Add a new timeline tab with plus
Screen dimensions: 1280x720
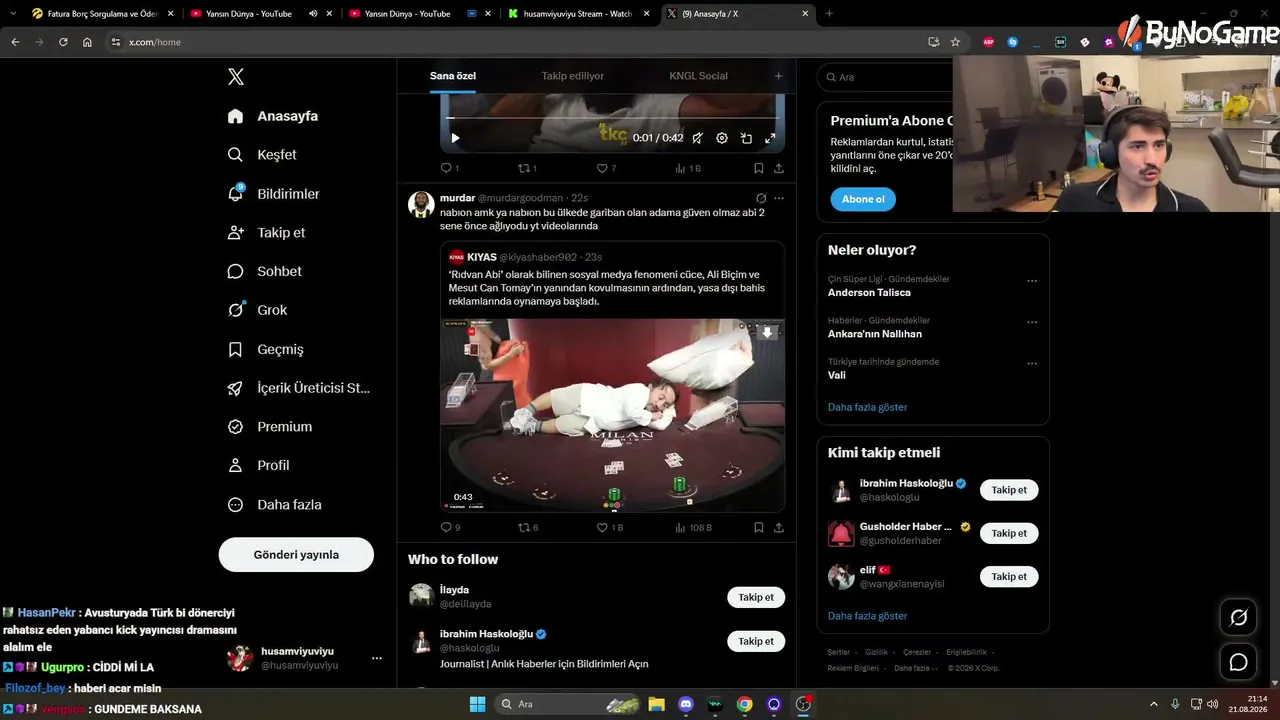(x=778, y=76)
